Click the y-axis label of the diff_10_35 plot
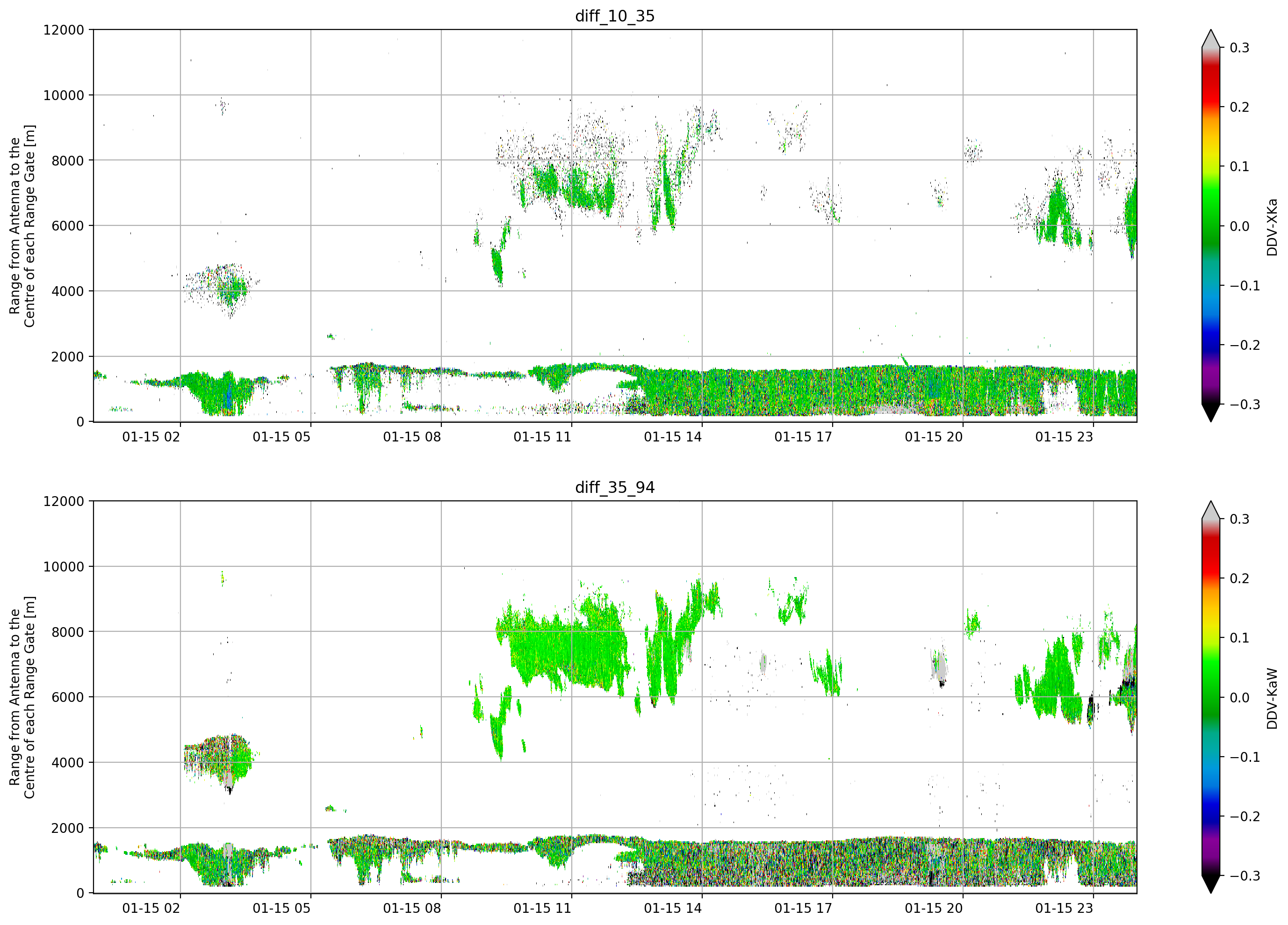The height and width of the screenshot is (925, 1288). 22,225
